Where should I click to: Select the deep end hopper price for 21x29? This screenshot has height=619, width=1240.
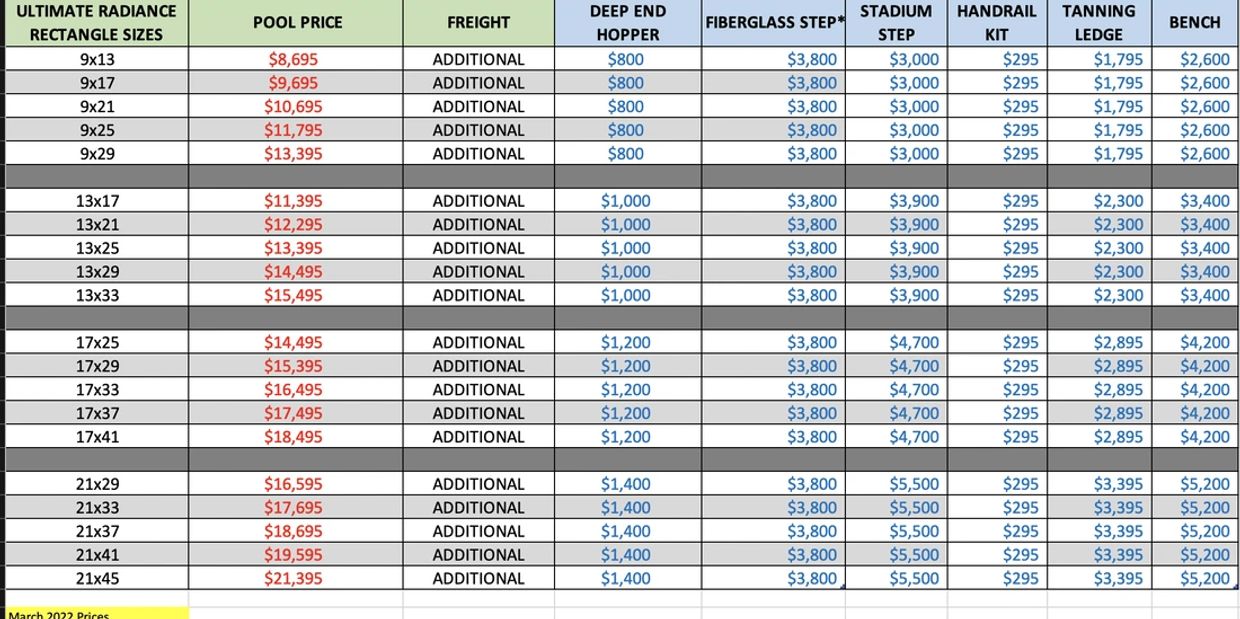click(626, 484)
